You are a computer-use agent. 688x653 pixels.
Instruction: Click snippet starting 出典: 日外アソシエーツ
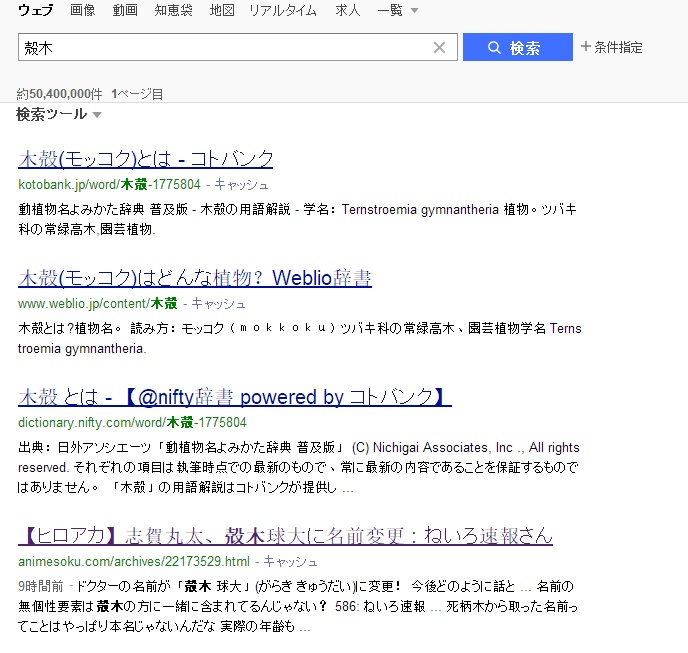pos(298,467)
